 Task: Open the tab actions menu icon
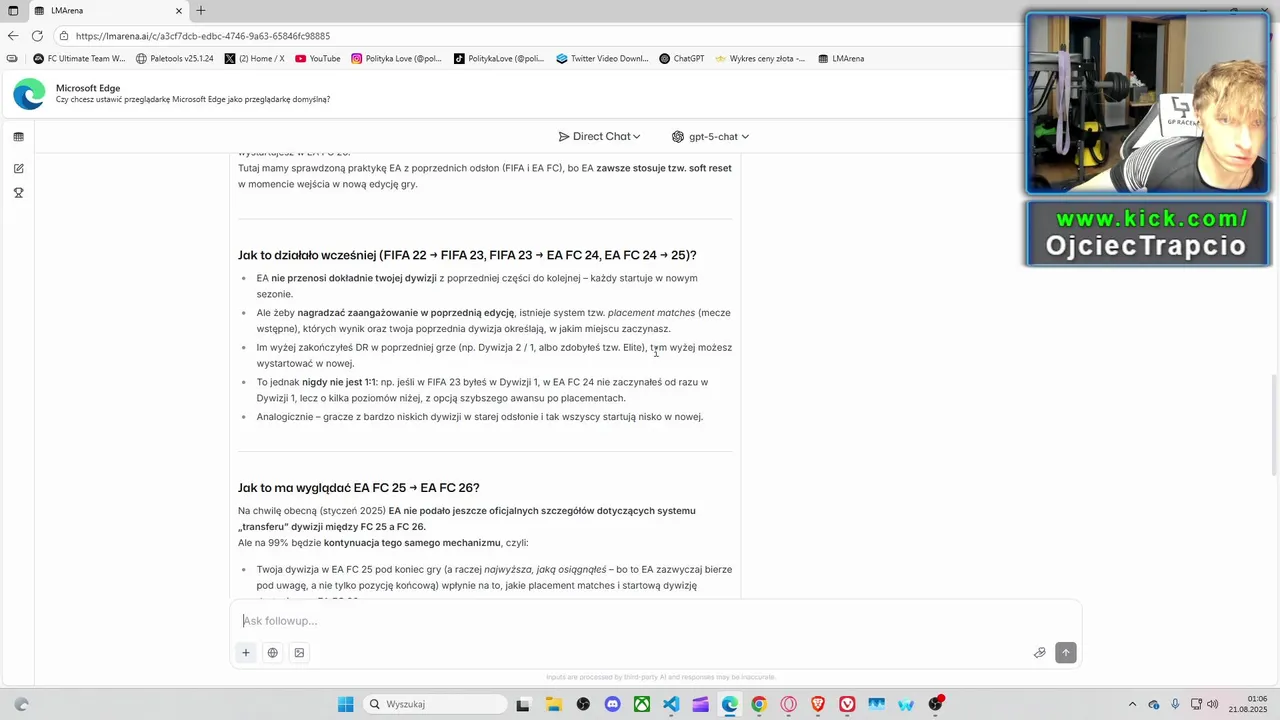click(x=13, y=10)
